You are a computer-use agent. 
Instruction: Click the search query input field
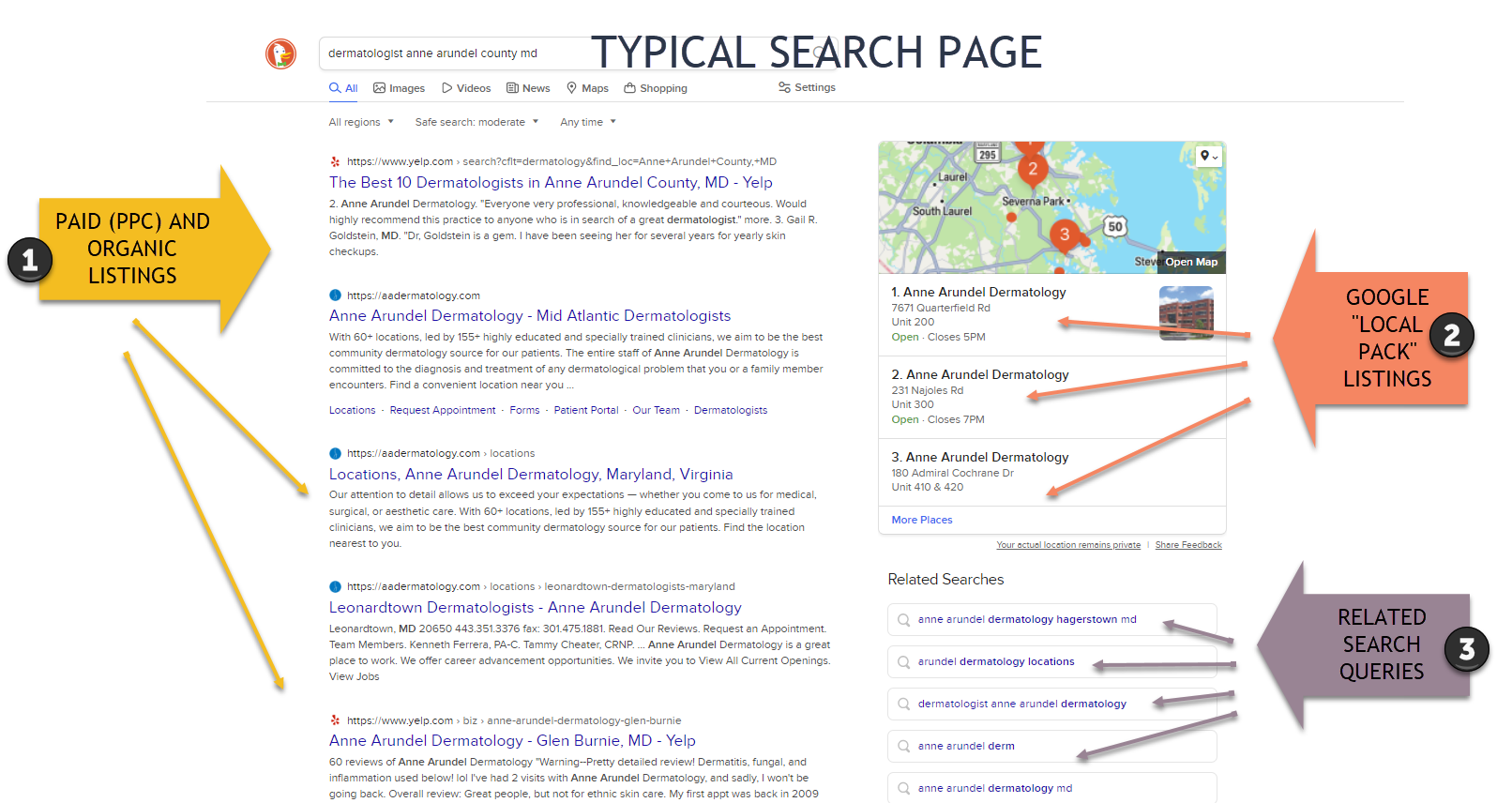click(450, 53)
